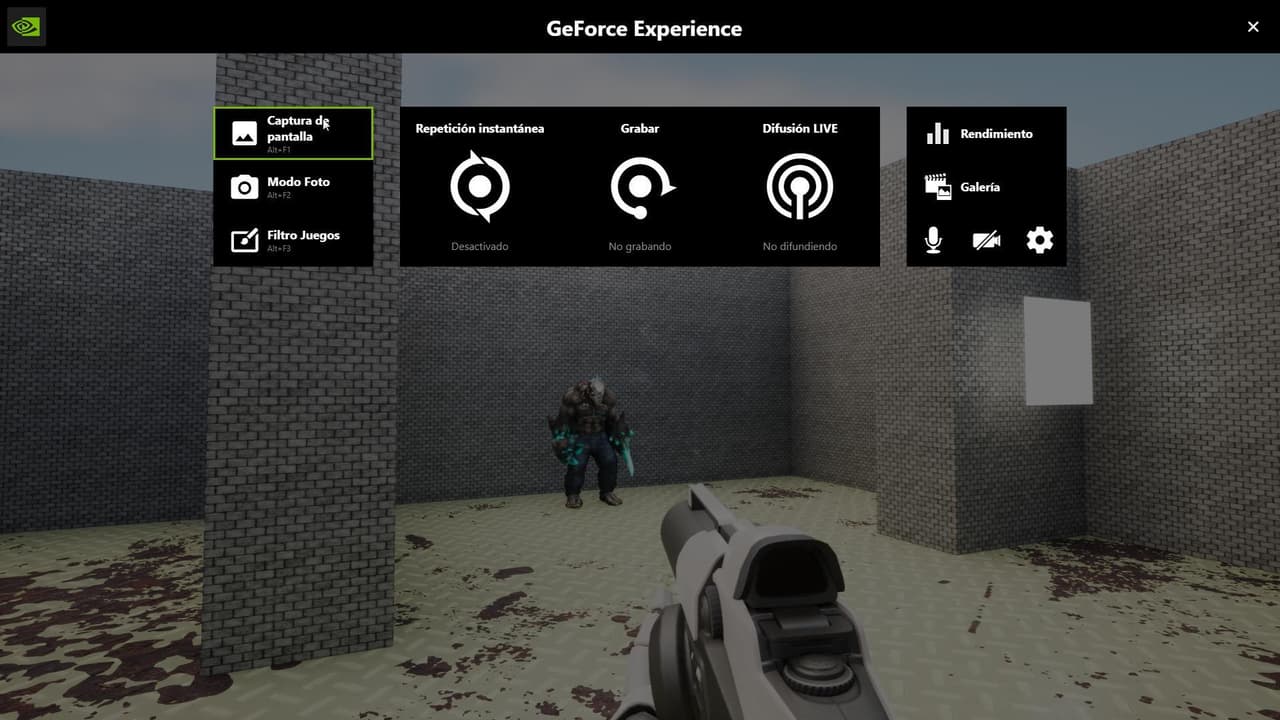Open the Rendimiento label
This screenshot has width=1280, height=720.
tap(996, 134)
